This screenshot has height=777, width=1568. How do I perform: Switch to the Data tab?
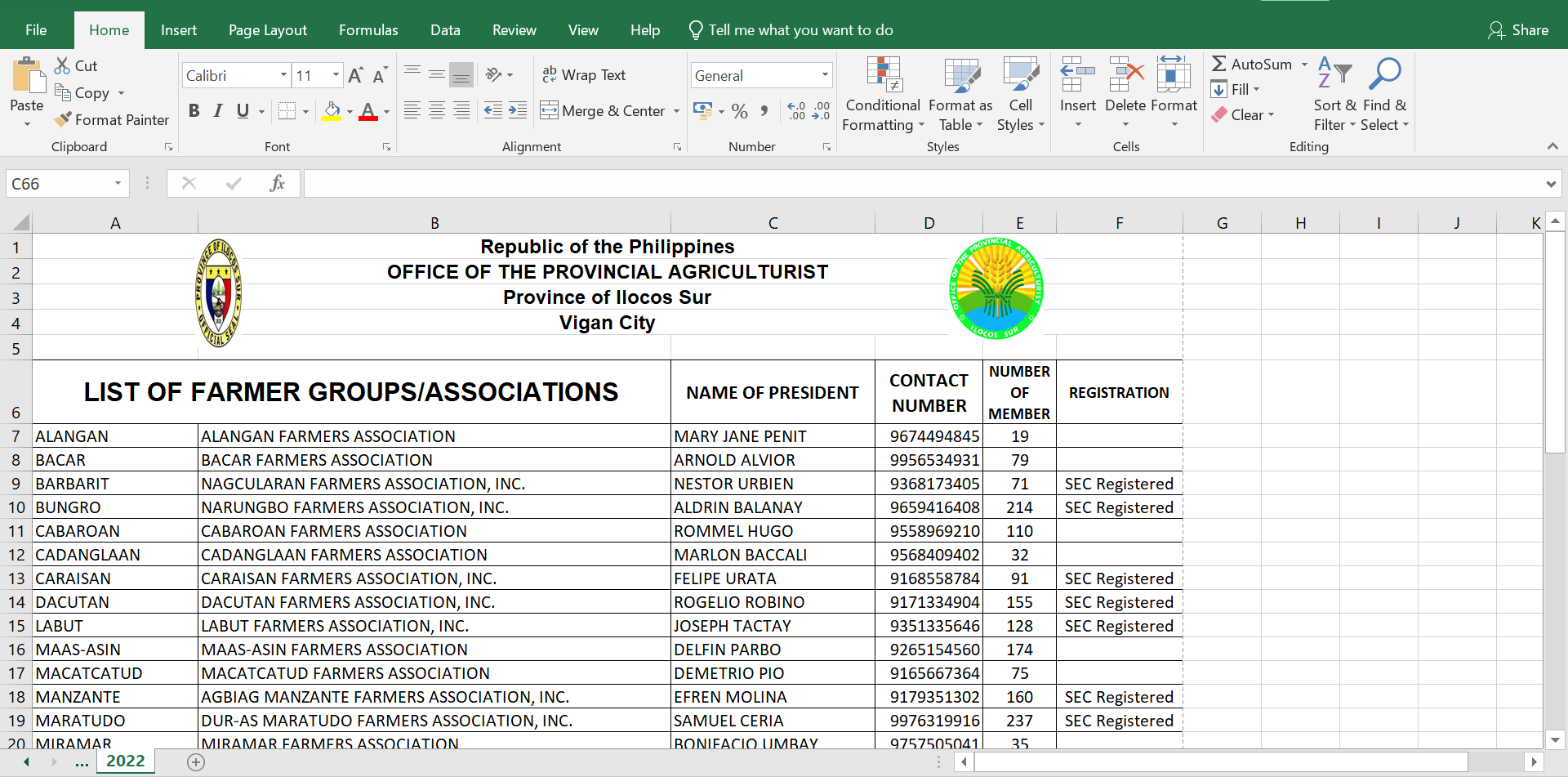(x=445, y=30)
